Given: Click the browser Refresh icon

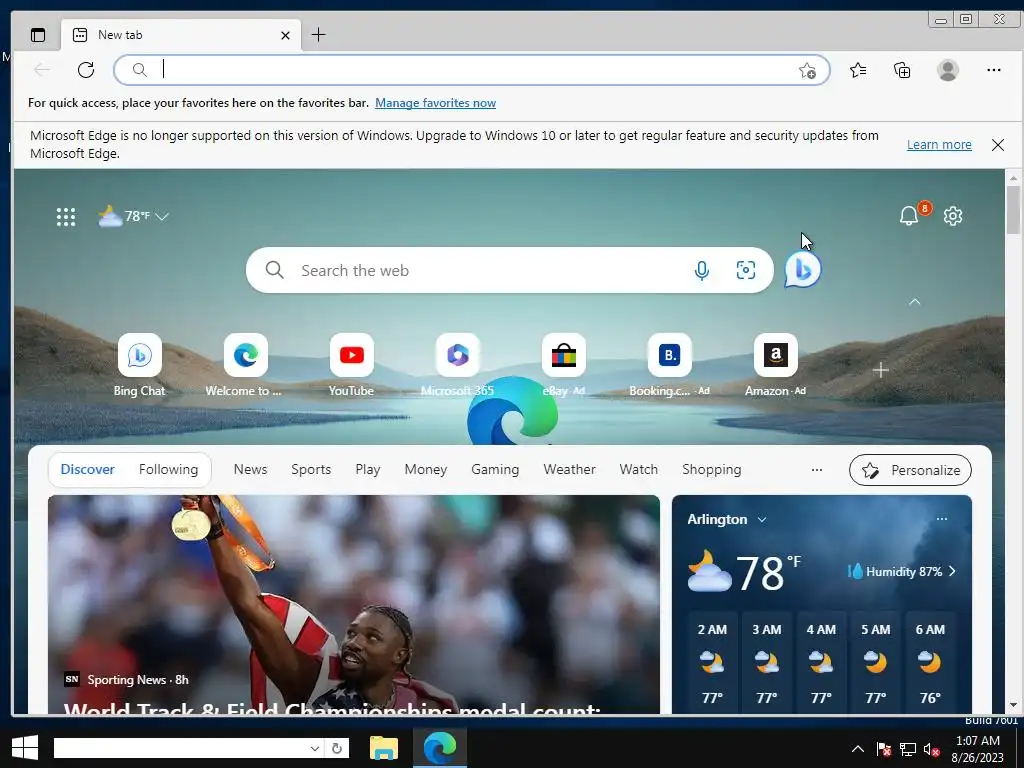Looking at the screenshot, I should coord(86,70).
